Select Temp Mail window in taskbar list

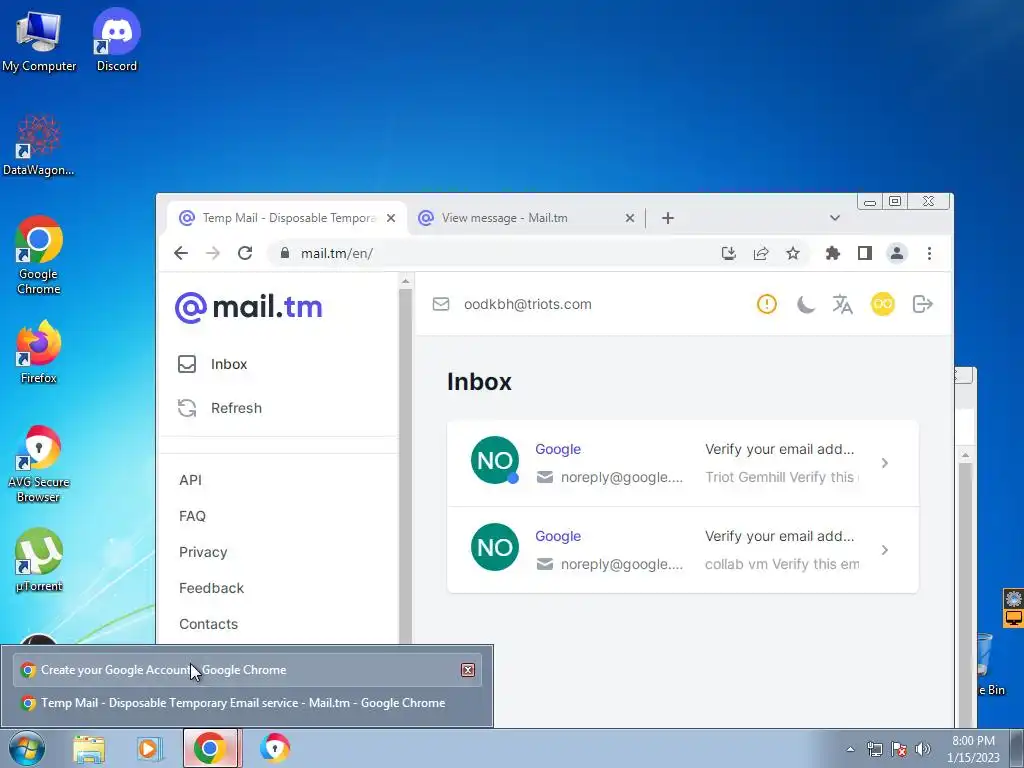(x=247, y=703)
